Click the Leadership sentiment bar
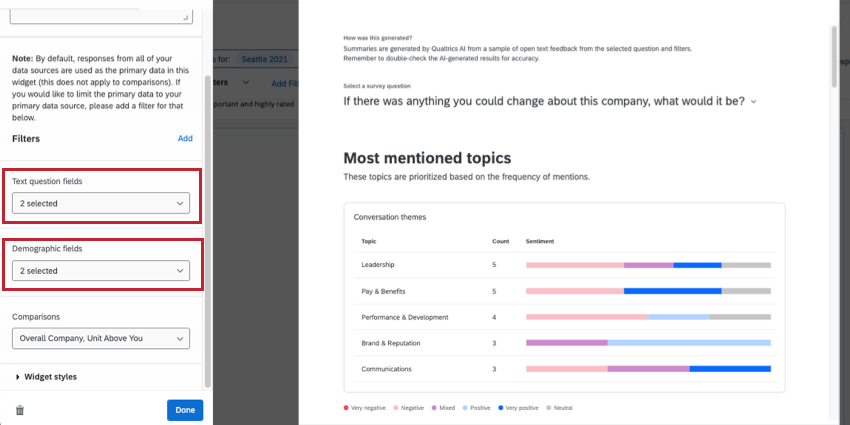 pos(648,265)
